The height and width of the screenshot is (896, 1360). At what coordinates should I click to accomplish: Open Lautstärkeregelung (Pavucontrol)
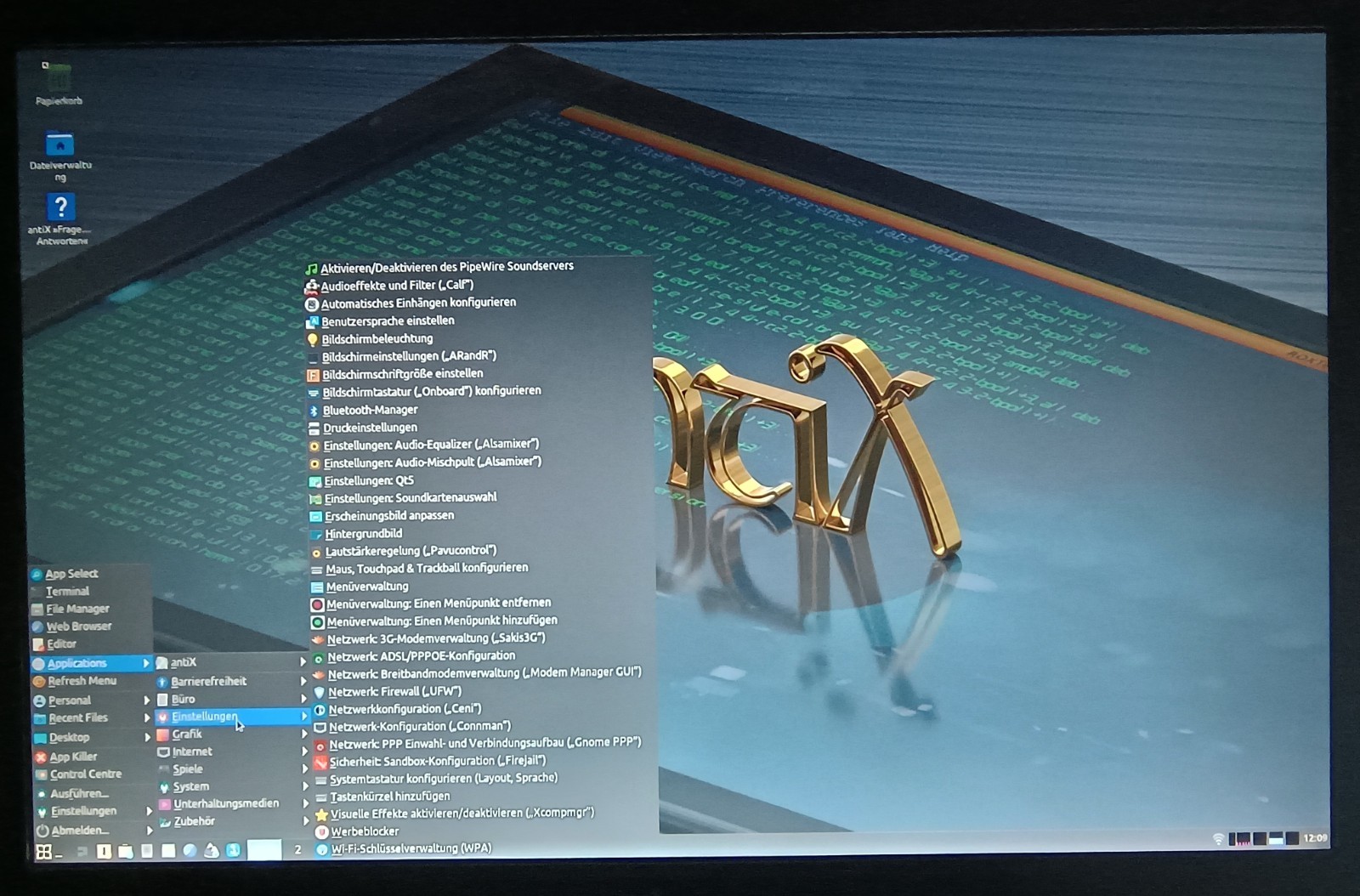click(411, 551)
